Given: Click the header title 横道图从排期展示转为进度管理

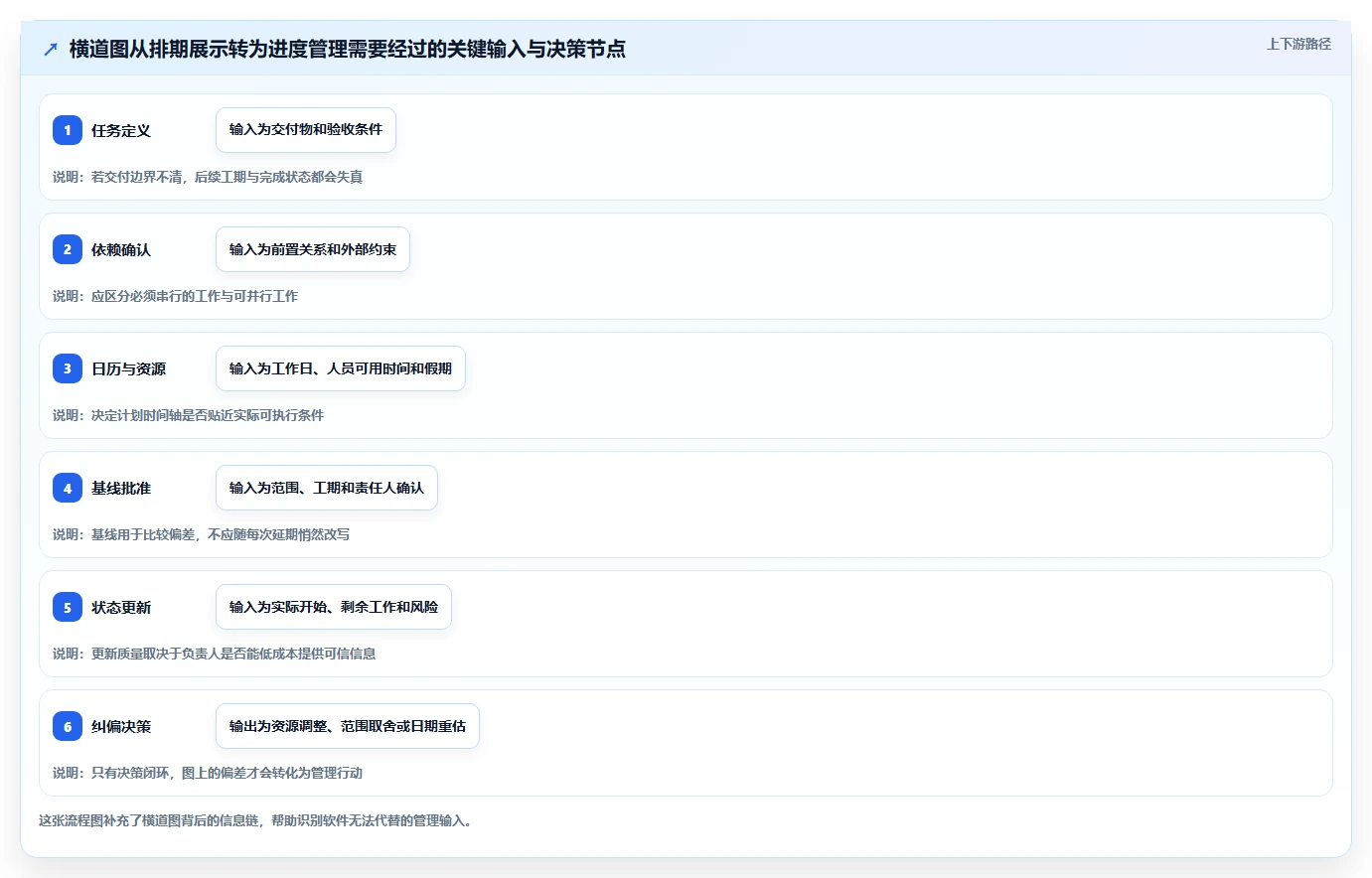Looking at the screenshot, I should click(x=208, y=49).
